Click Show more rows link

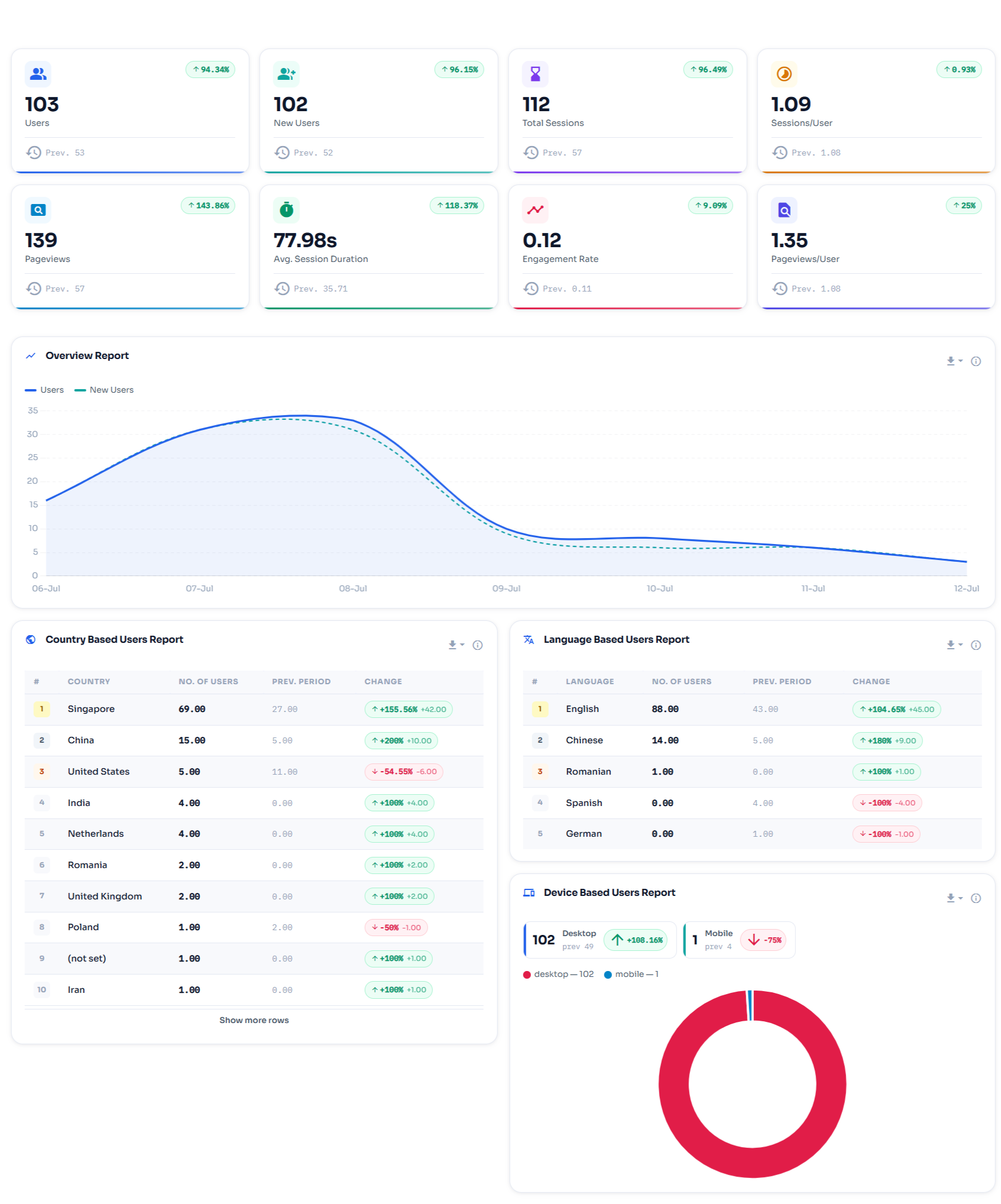click(254, 1020)
